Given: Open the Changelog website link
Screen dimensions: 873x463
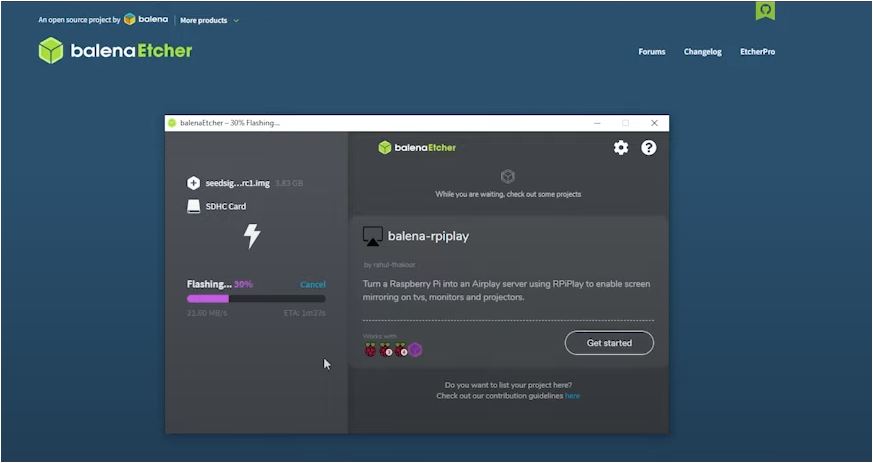Looking at the screenshot, I should 703,52.
